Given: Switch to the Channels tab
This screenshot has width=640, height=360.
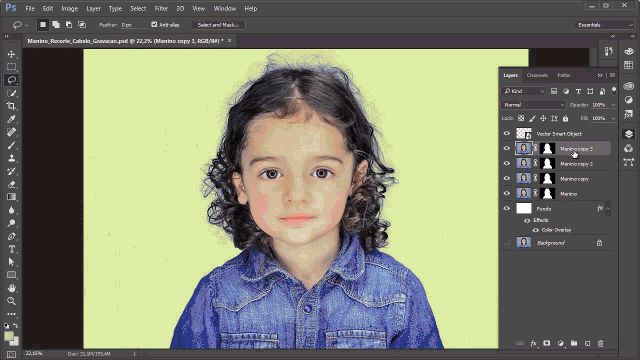Looking at the screenshot, I should point(537,75).
